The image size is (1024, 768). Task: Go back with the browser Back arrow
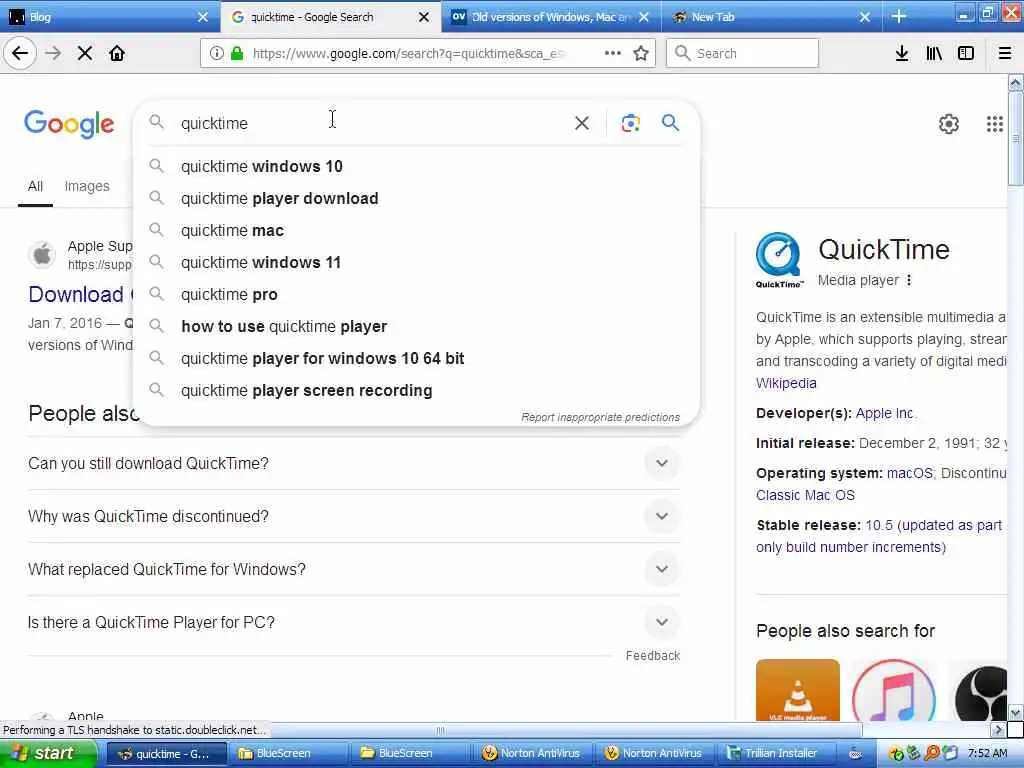click(20, 53)
